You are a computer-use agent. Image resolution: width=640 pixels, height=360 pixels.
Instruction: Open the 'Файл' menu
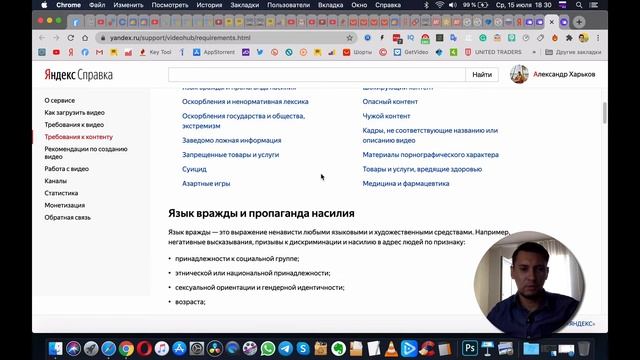(97, 5)
